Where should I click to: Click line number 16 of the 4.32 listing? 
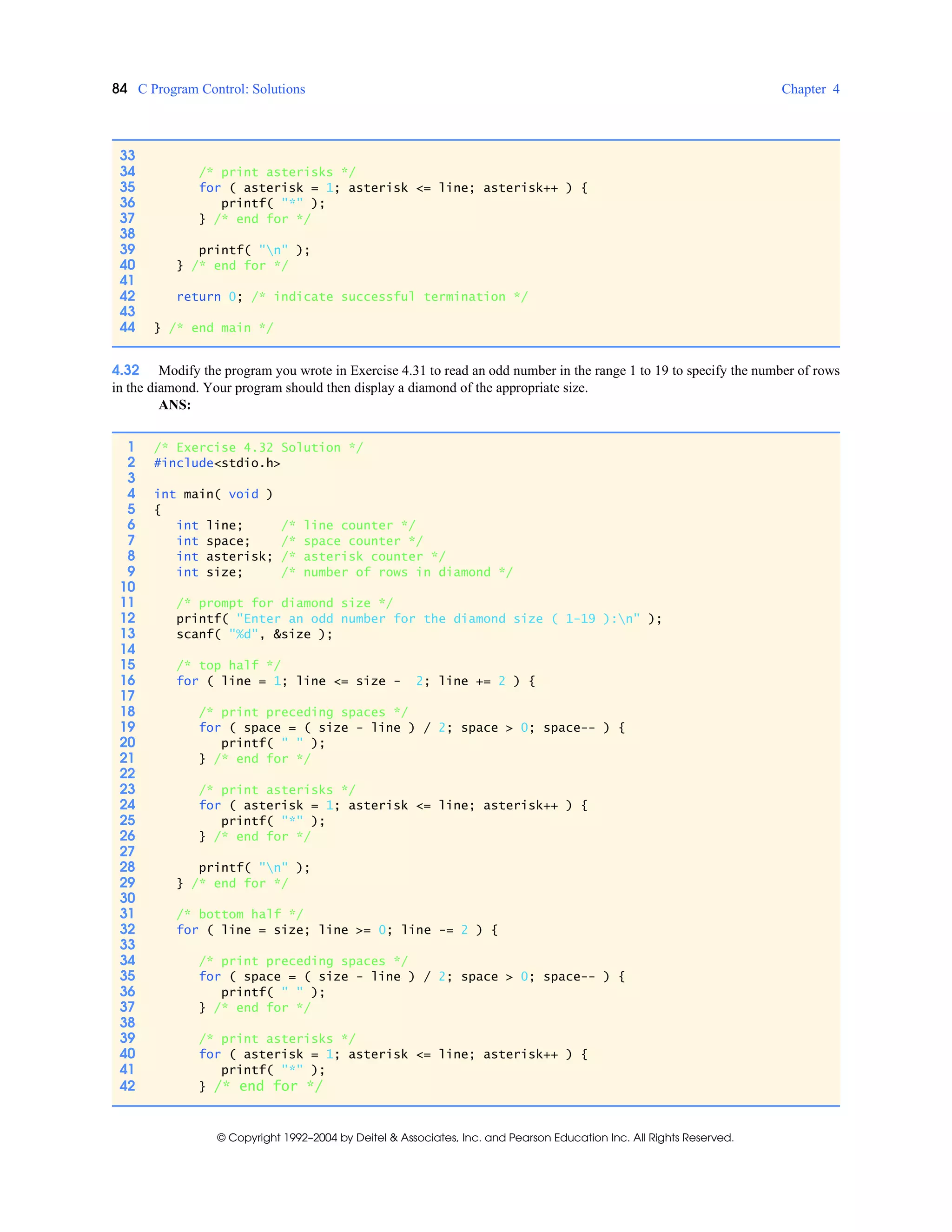(x=127, y=680)
